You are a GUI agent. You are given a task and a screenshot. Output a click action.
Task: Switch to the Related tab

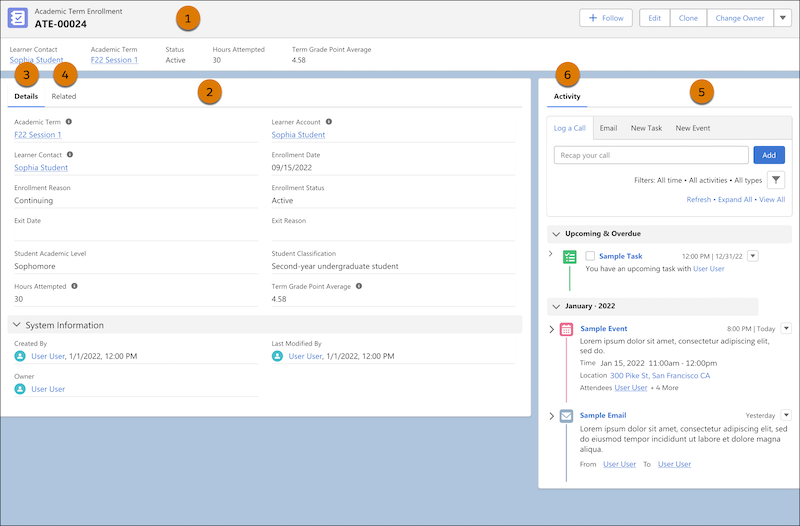pos(64,96)
